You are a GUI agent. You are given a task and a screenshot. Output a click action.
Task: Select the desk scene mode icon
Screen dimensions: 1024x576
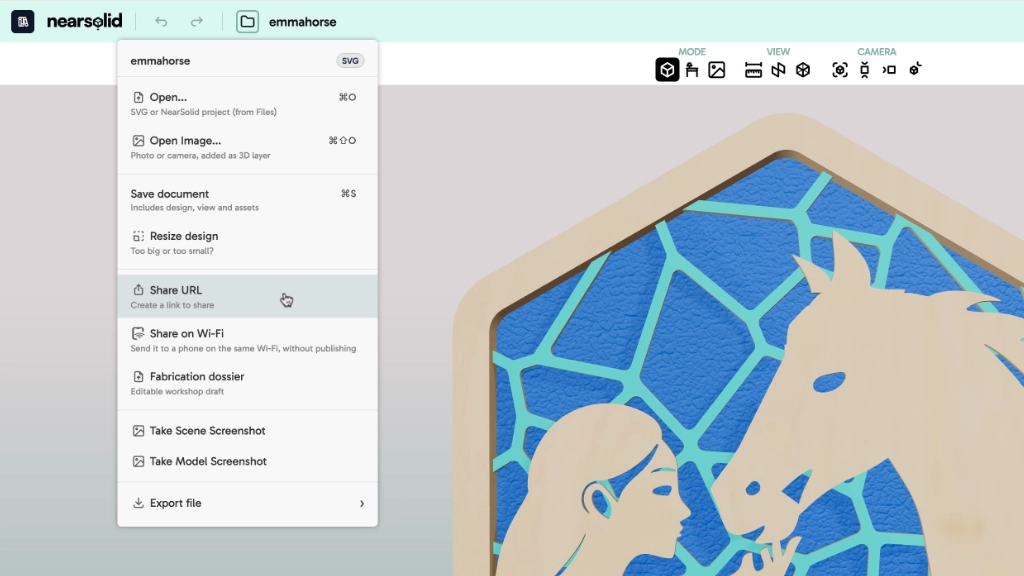[x=692, y=70]
